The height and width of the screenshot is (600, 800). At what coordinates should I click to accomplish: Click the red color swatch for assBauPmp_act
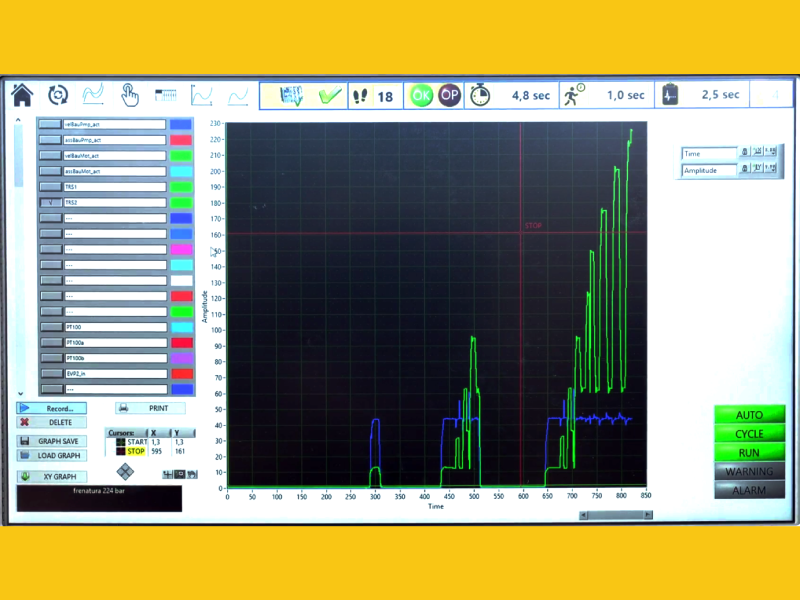181,140
